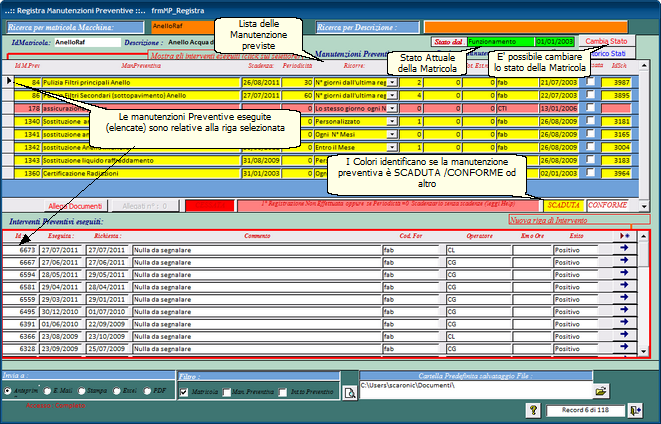Click the new-record marker above the arrow column

(625, 236)
